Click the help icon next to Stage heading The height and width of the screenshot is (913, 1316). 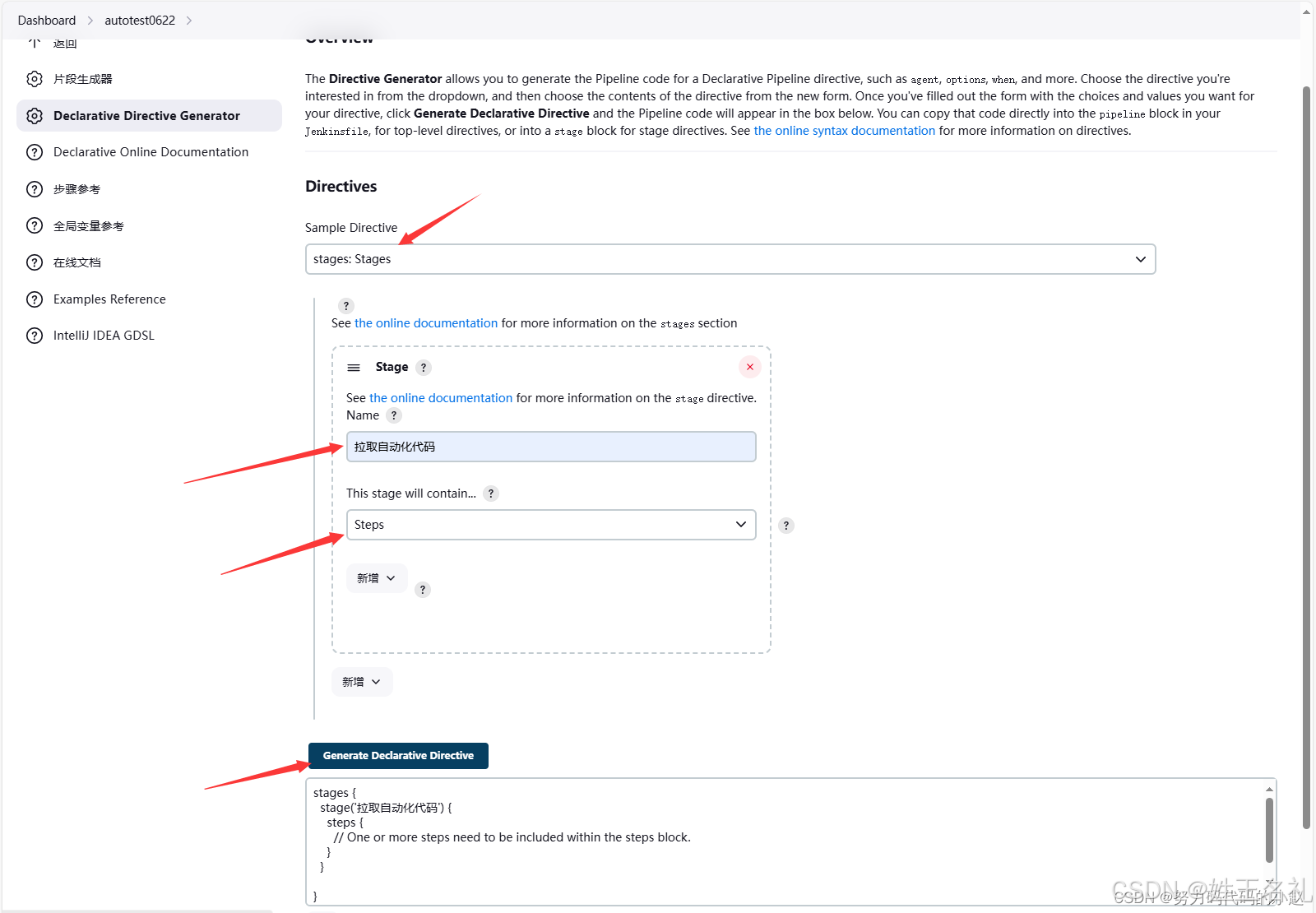(424, 368)
